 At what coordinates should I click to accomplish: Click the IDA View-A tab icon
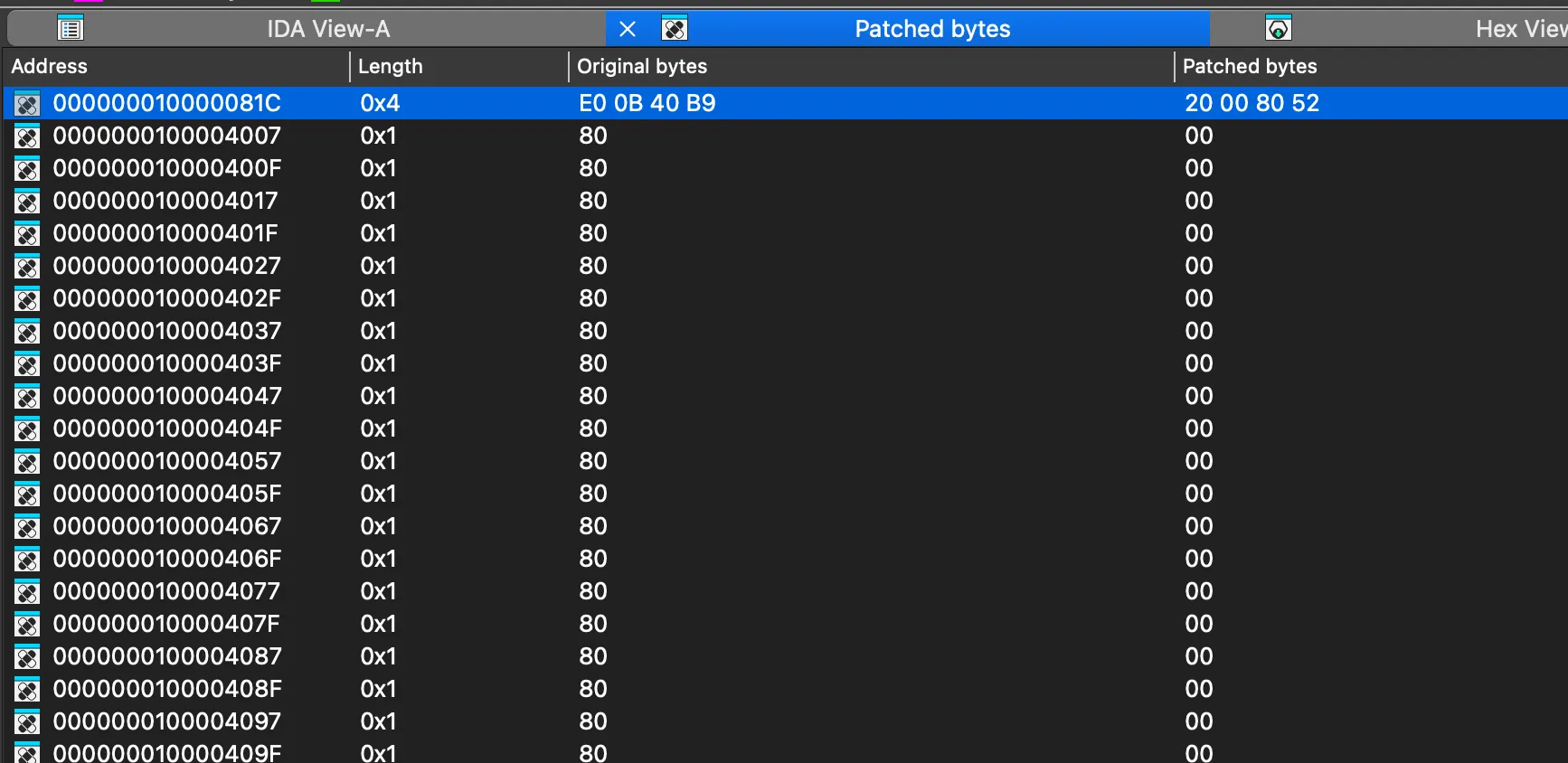[x=71, y=29]
